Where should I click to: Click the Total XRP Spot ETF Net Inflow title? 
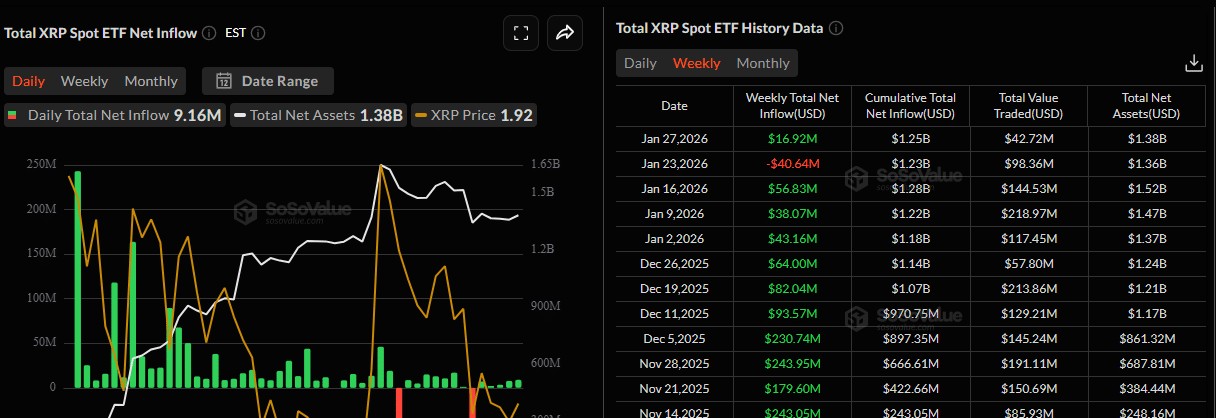(x=100, y=33)
